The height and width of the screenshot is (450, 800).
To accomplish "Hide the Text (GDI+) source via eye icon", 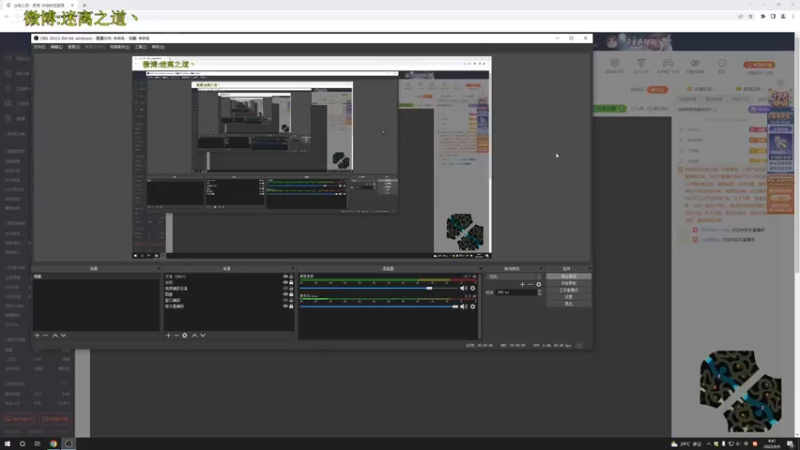I will click(285, 277).
